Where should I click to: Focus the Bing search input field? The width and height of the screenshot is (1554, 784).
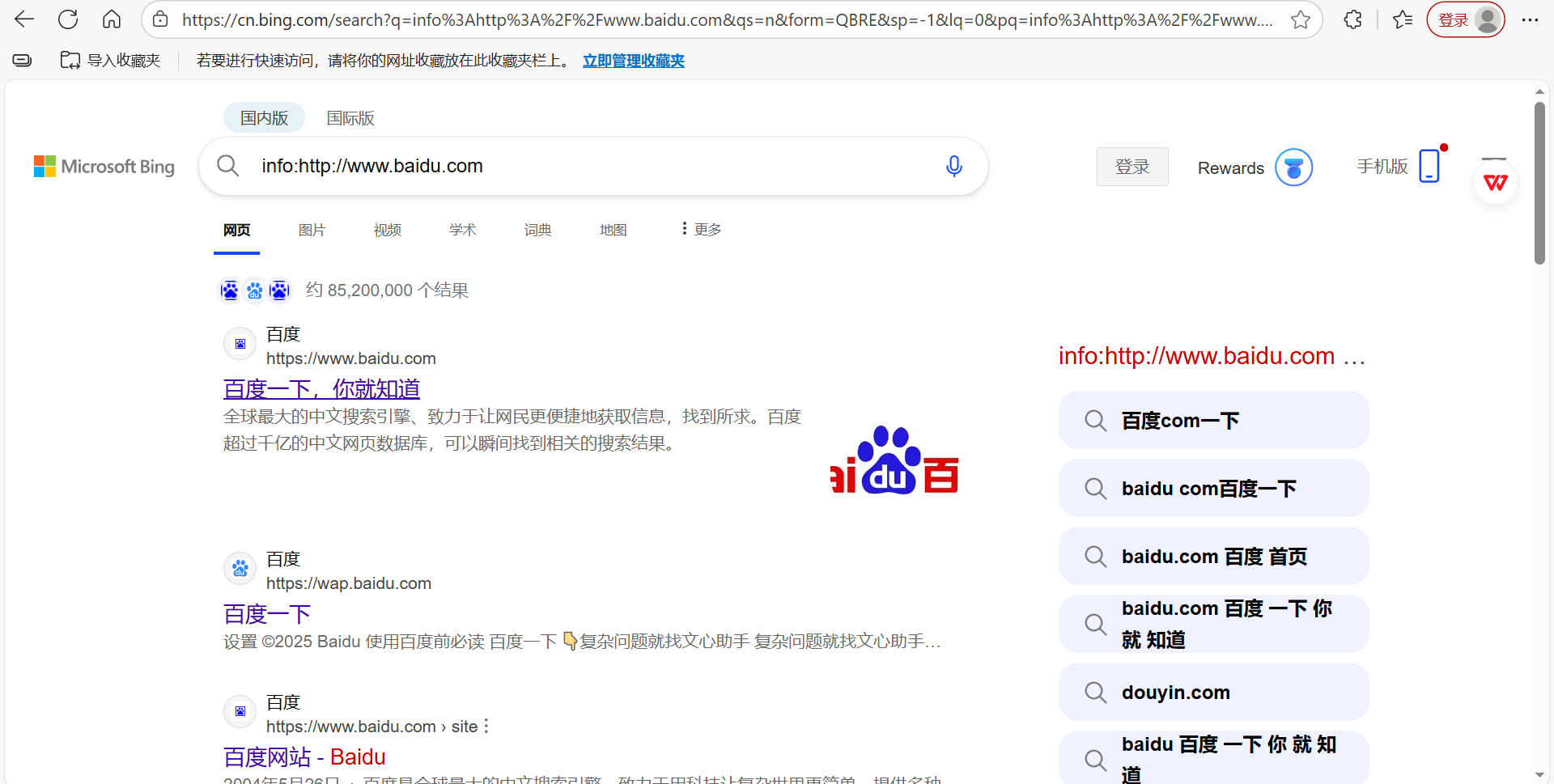click(x=595, y=166)
